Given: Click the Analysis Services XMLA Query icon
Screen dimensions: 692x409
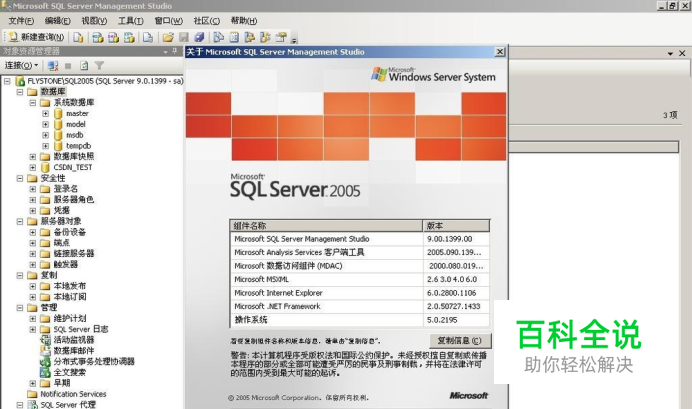Looking at the screenshot, I should tap(129, 38).
